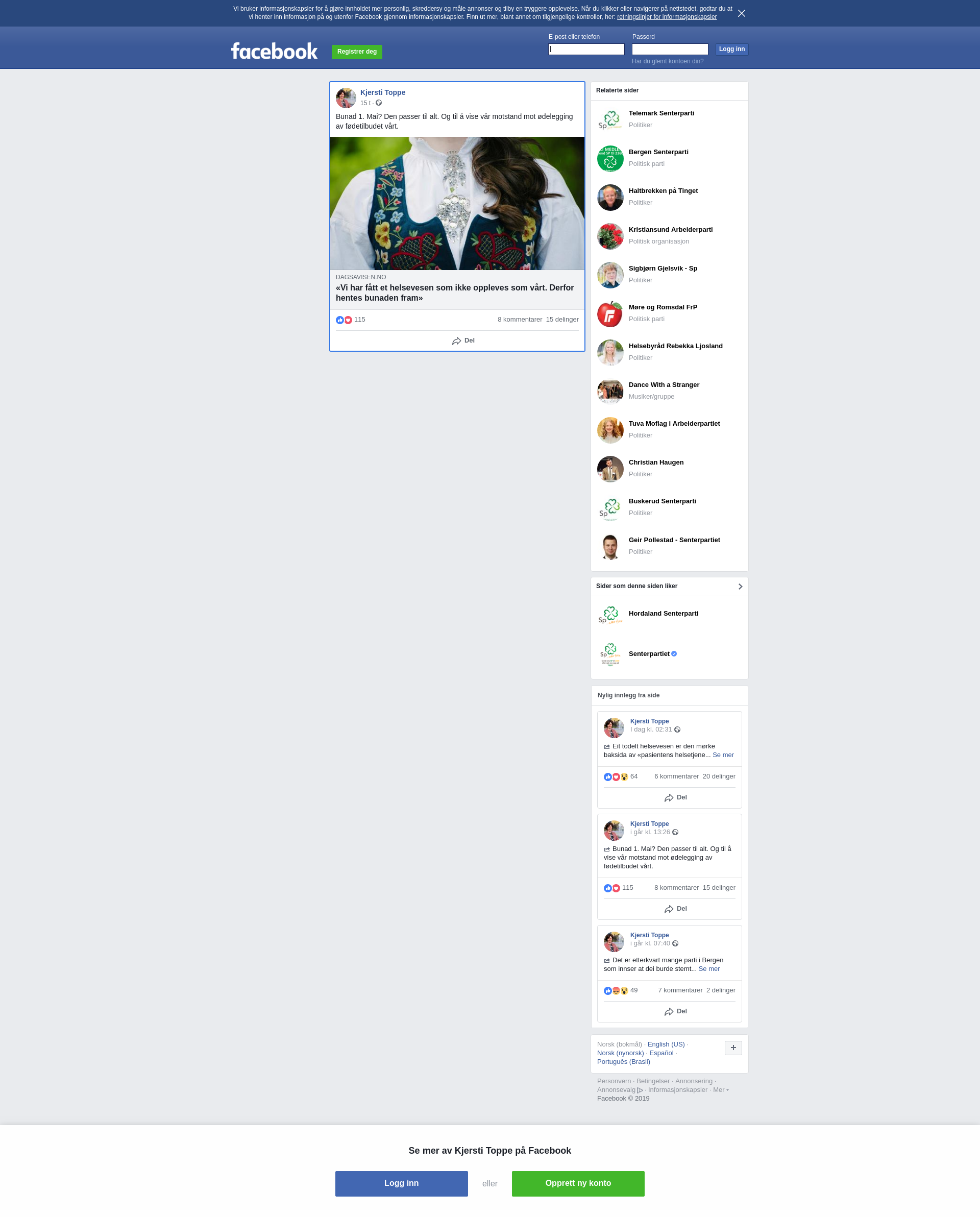The height and width of the screenshot is (1217, 980).
Task: Click reactions next to 64
Action: click(616, 777)
